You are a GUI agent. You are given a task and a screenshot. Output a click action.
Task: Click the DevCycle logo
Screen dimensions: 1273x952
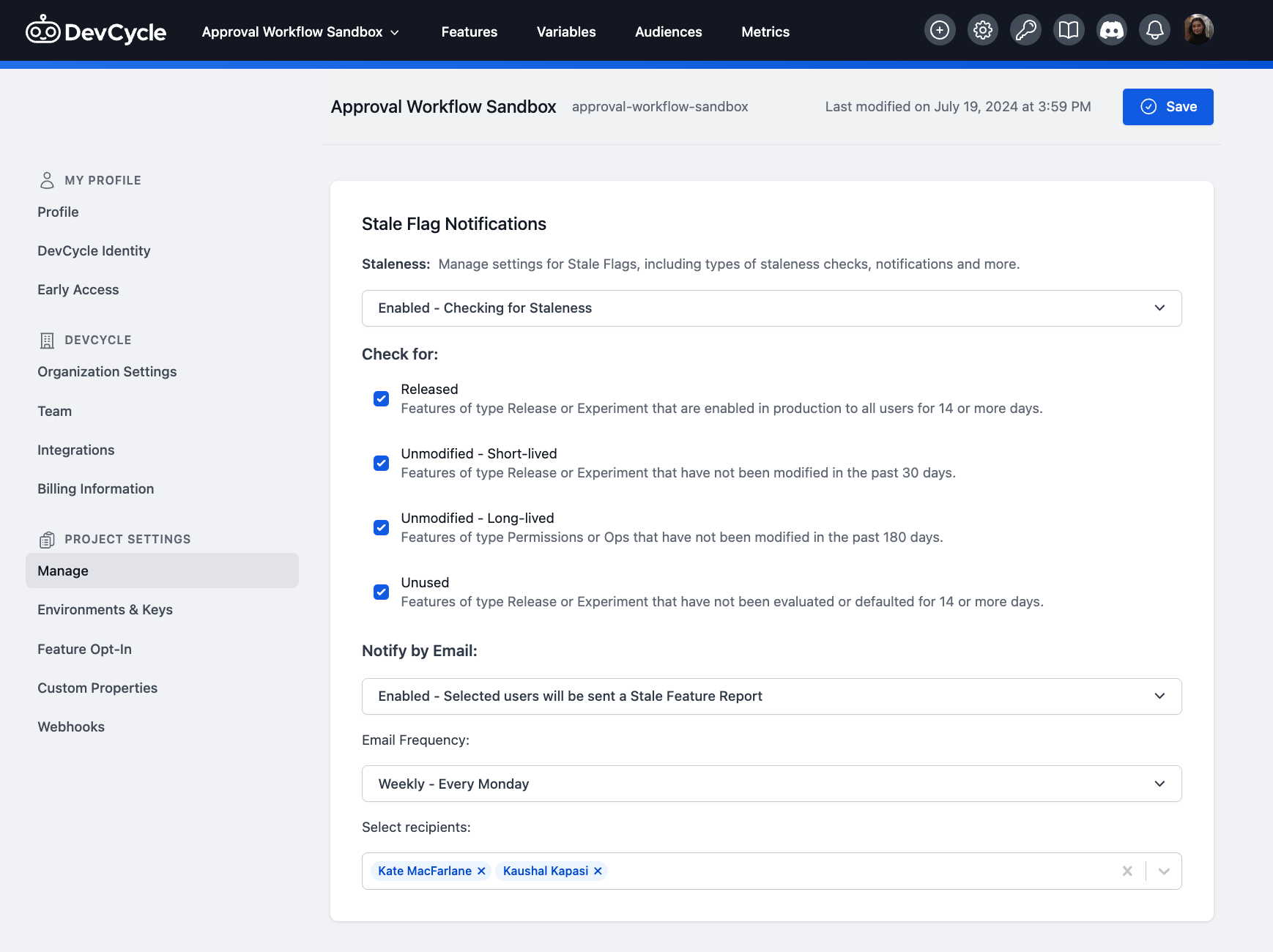(x=96, y=30)
